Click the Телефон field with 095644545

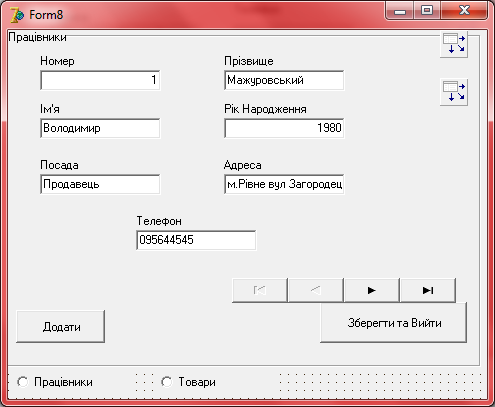coord(196,240)
